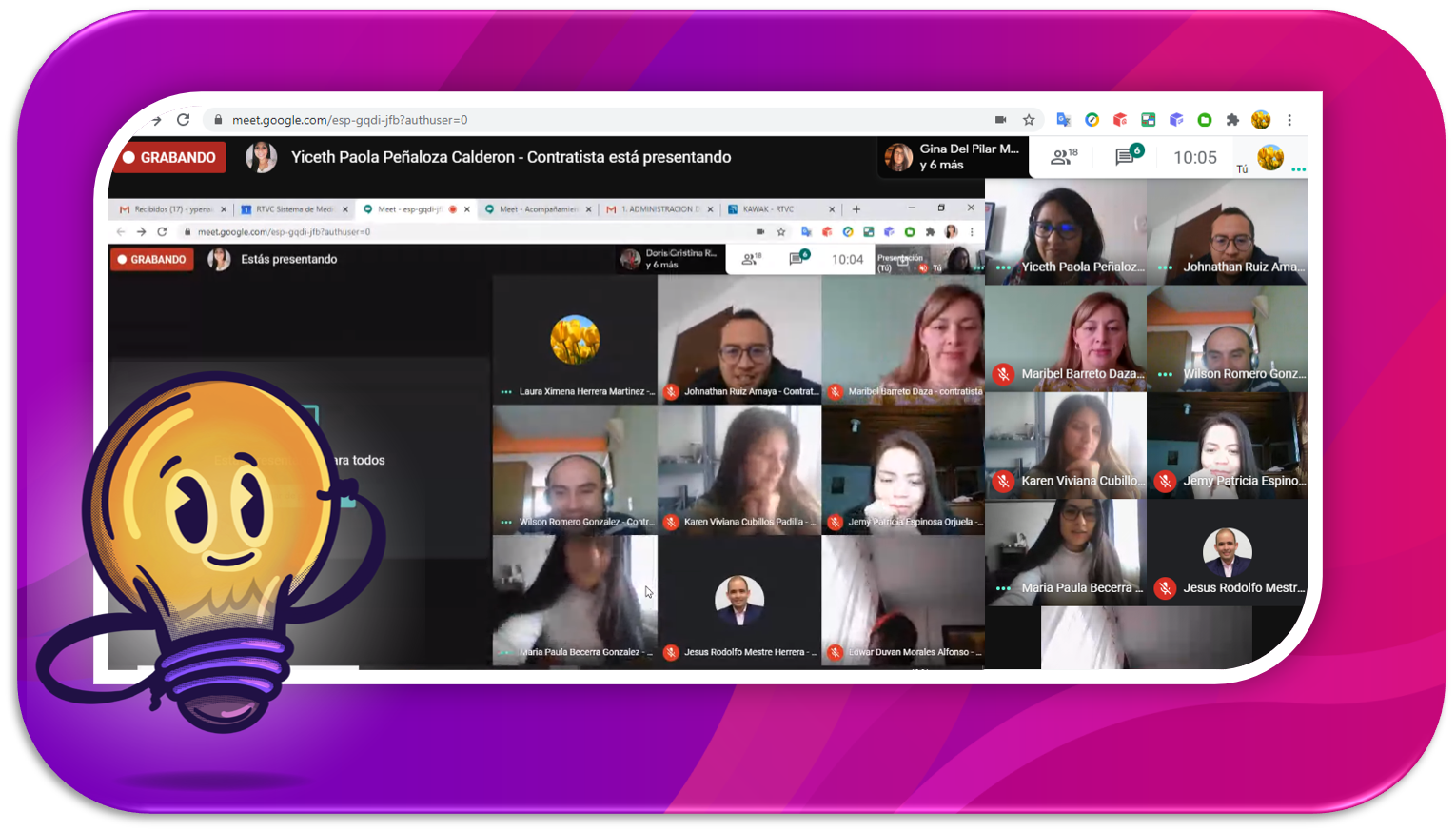1456x832 pixels.
Task: Open 'Gina Del Pilar M... y 6 más' list
Action: tap(953, 157)
